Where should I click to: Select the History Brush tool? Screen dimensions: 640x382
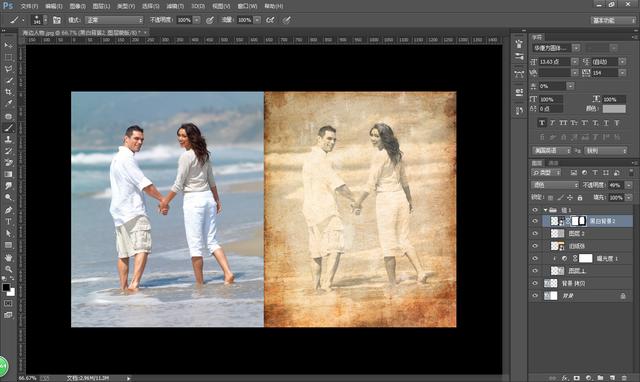click(8, 151)
